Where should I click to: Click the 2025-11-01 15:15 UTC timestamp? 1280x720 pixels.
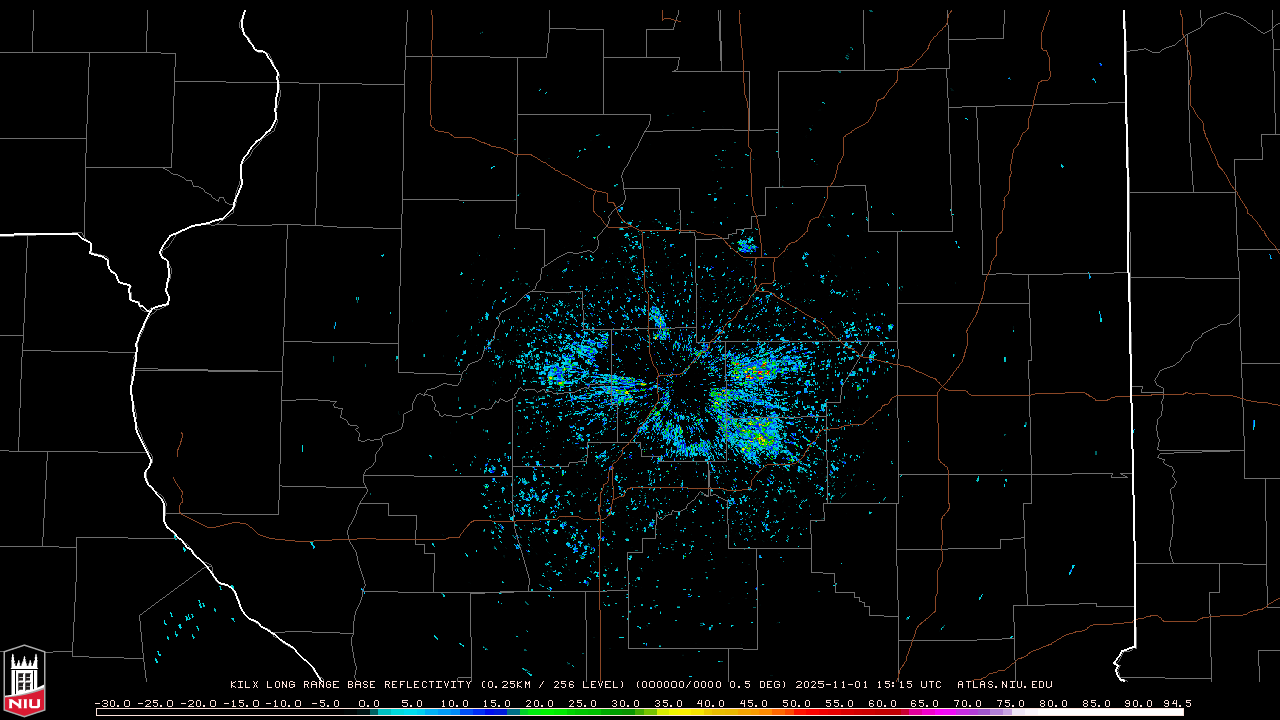[x=868, y=685]
